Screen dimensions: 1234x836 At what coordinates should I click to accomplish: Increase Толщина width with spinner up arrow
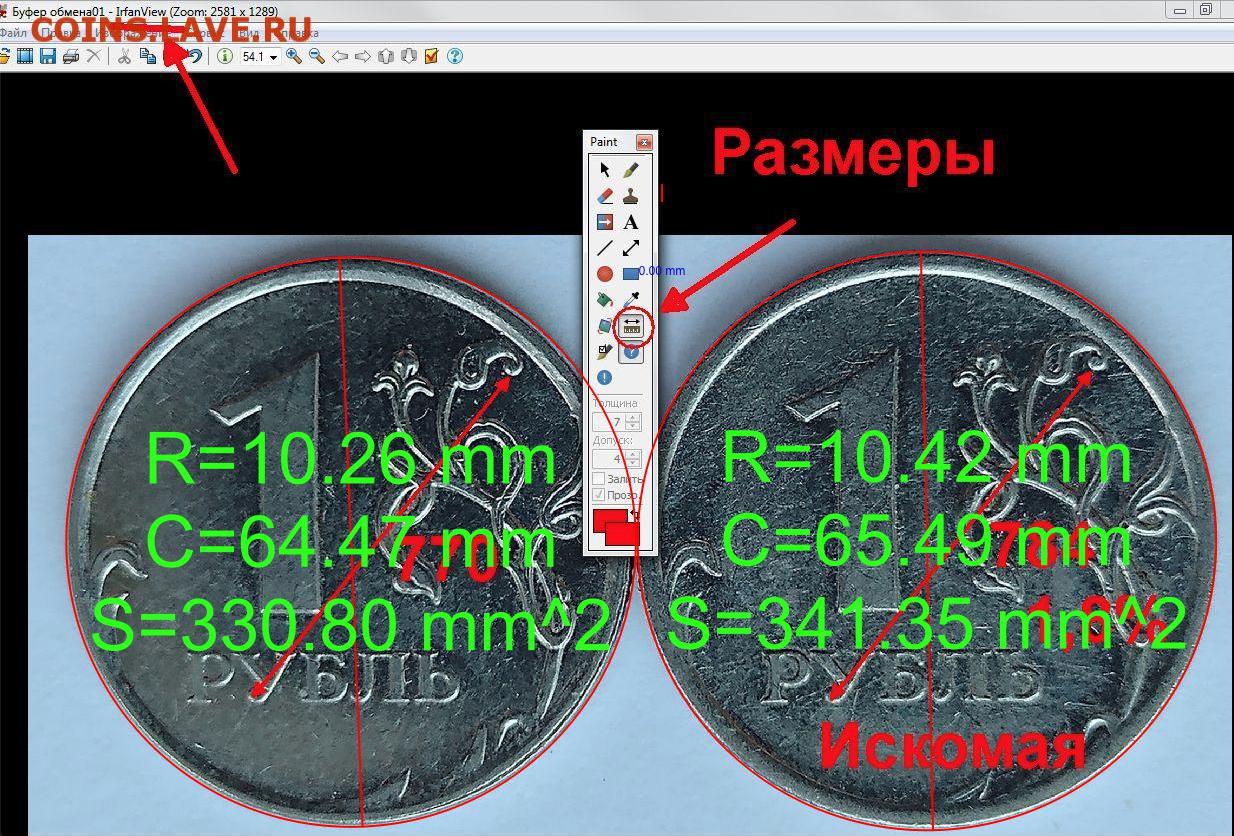pos(633,417)
